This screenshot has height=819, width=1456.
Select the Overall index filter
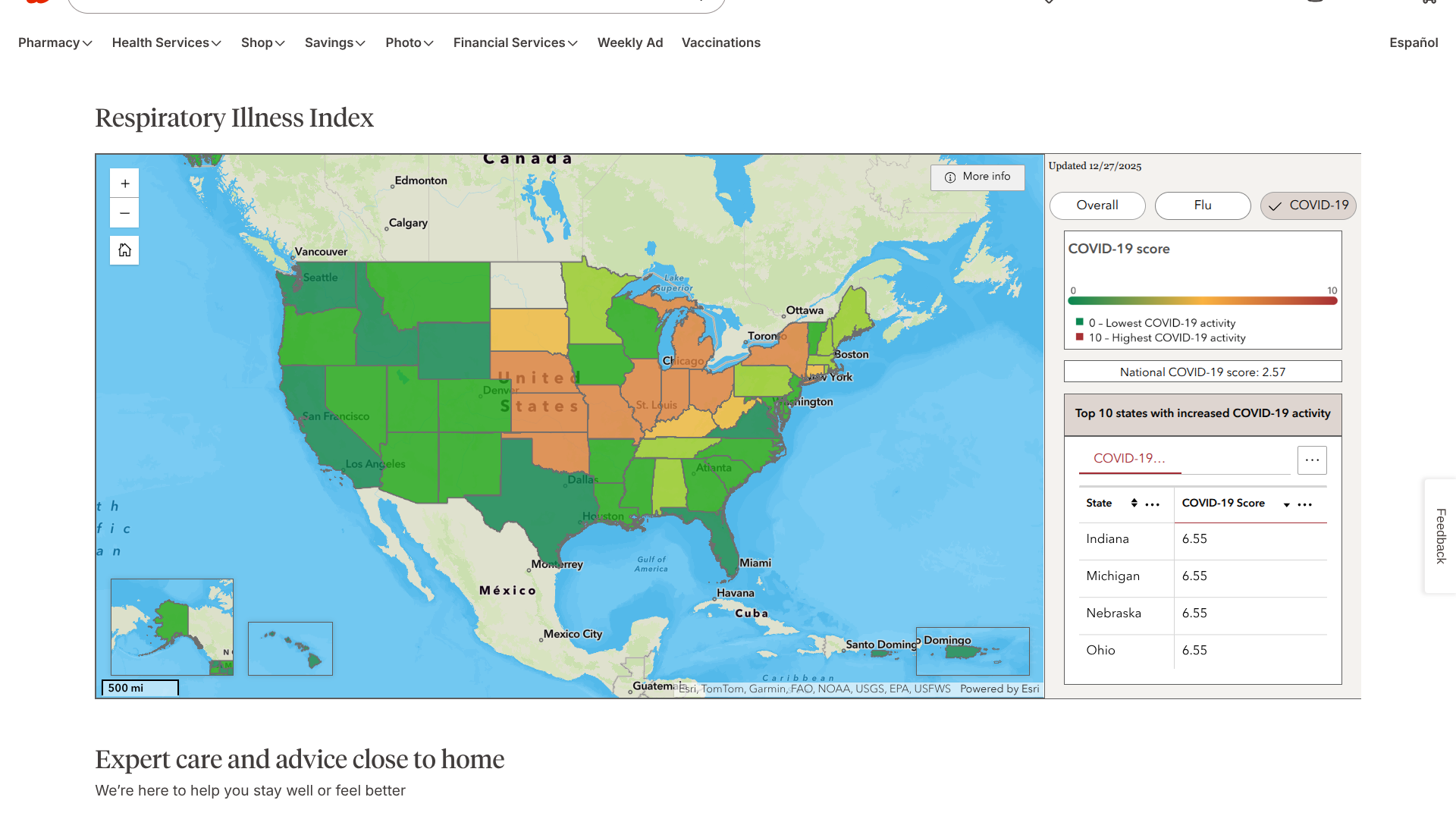pos(1097,206)
